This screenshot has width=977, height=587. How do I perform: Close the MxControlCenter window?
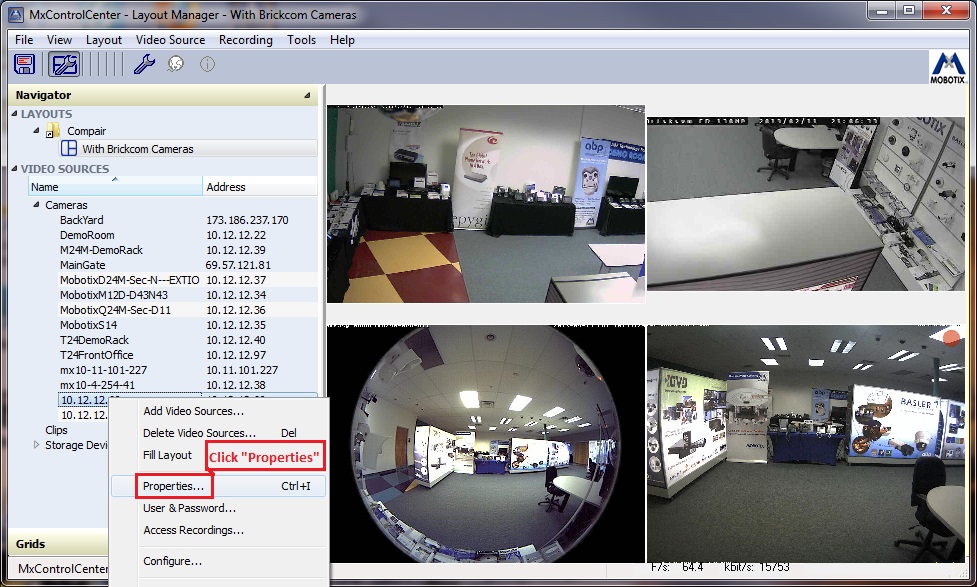(946, 11)
